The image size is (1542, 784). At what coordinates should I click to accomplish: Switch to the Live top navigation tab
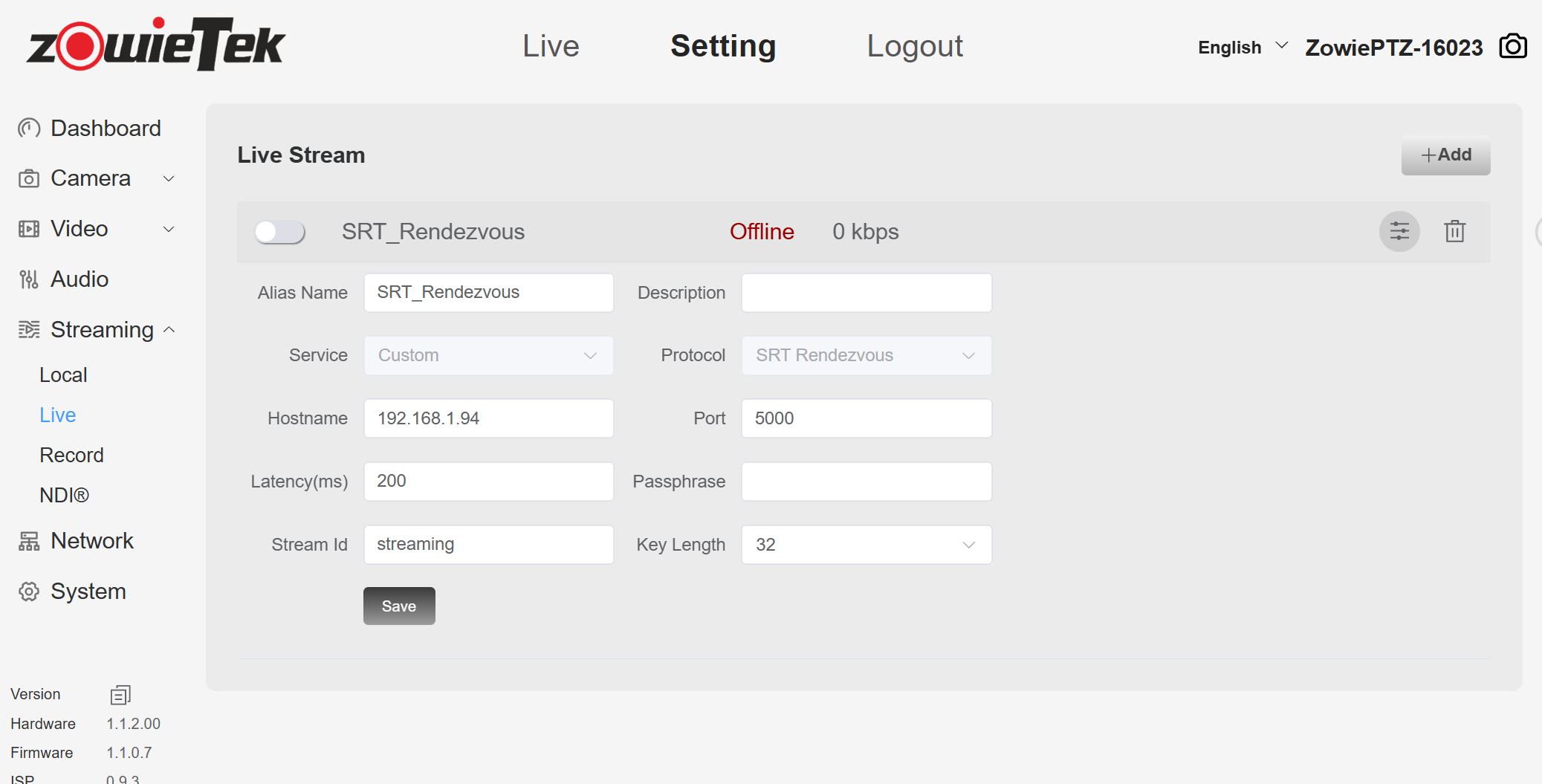[550, 46]
